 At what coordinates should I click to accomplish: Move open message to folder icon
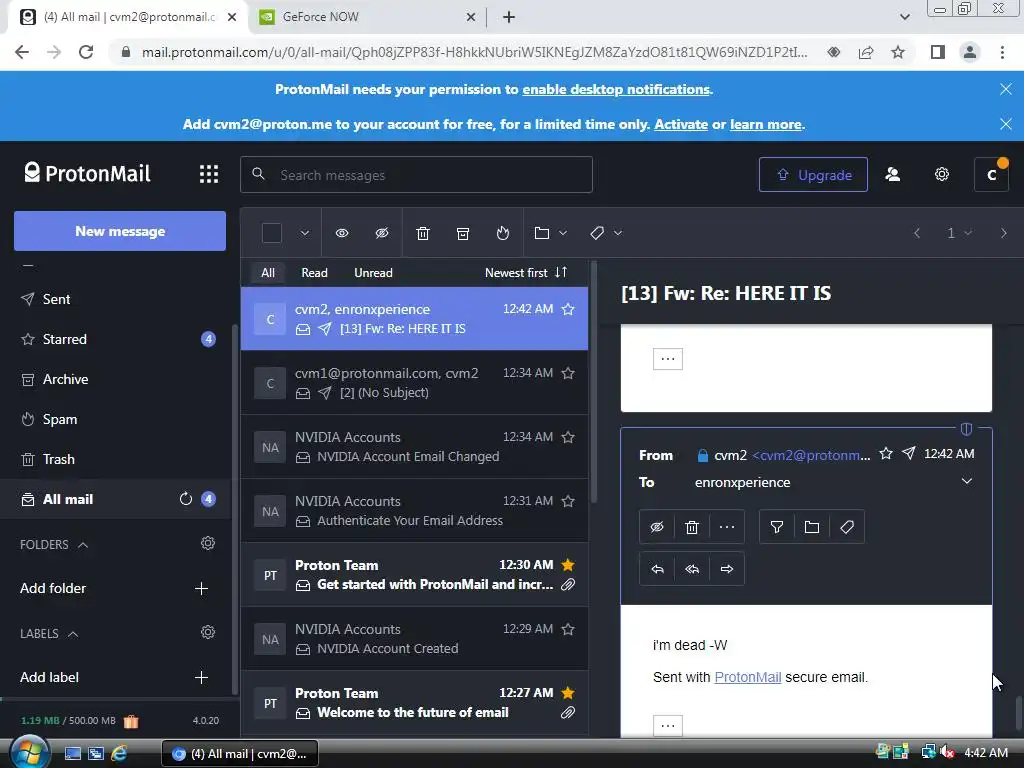pos(812,527)
